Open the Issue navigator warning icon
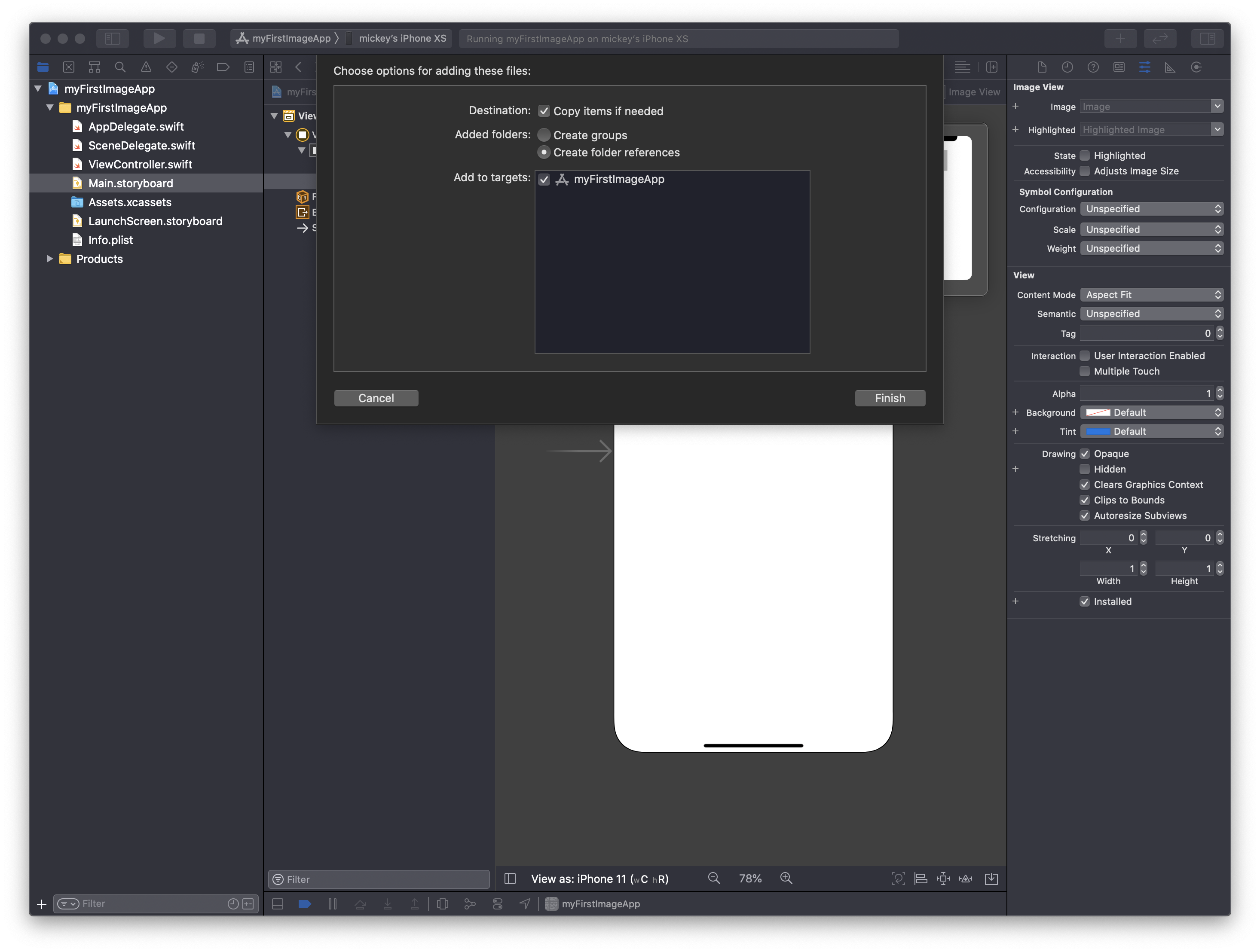This screenshot has width=1260, height=952. [146, 67]
